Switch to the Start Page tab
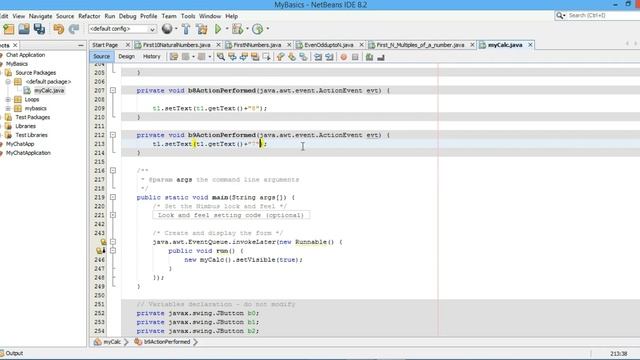The height and width of the screenshot is (360, 640). [105, 45]
